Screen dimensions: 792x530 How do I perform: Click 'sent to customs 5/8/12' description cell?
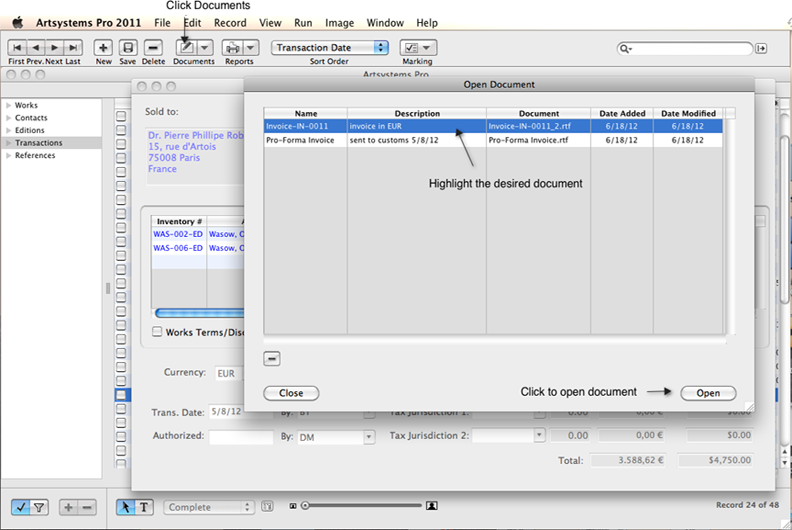(394, 140)
